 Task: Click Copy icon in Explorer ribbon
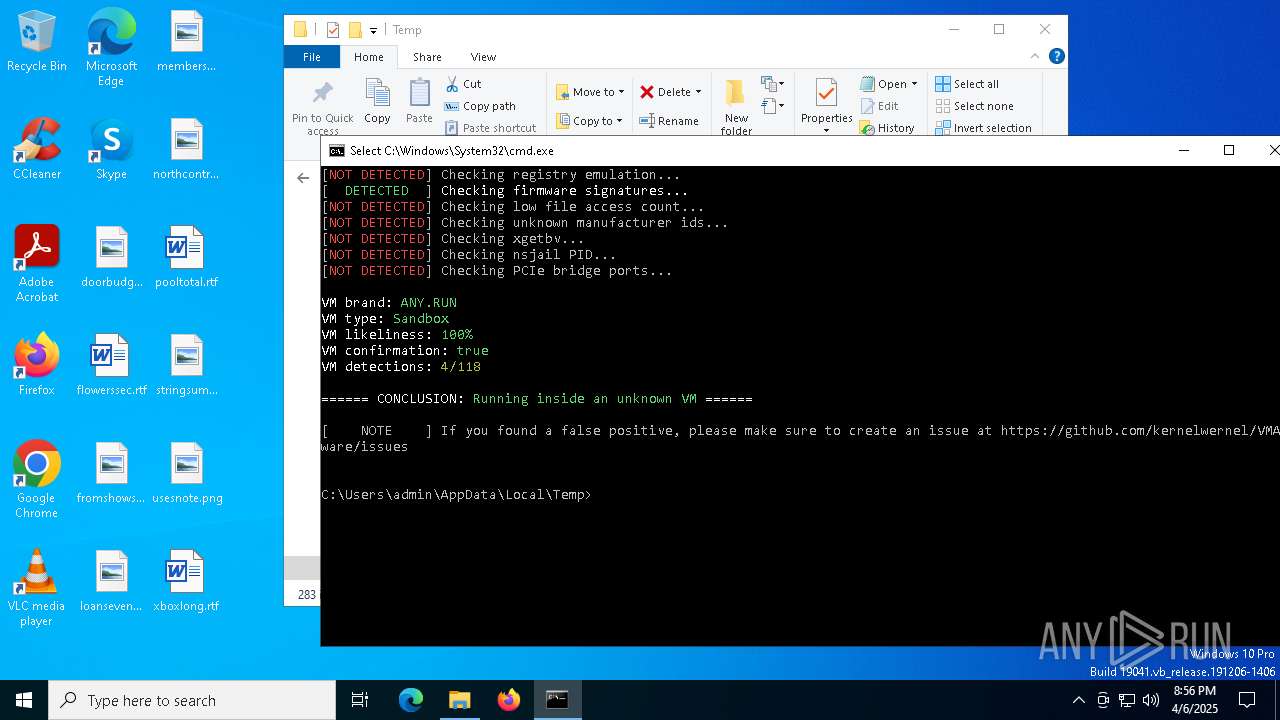click(377, 101)
